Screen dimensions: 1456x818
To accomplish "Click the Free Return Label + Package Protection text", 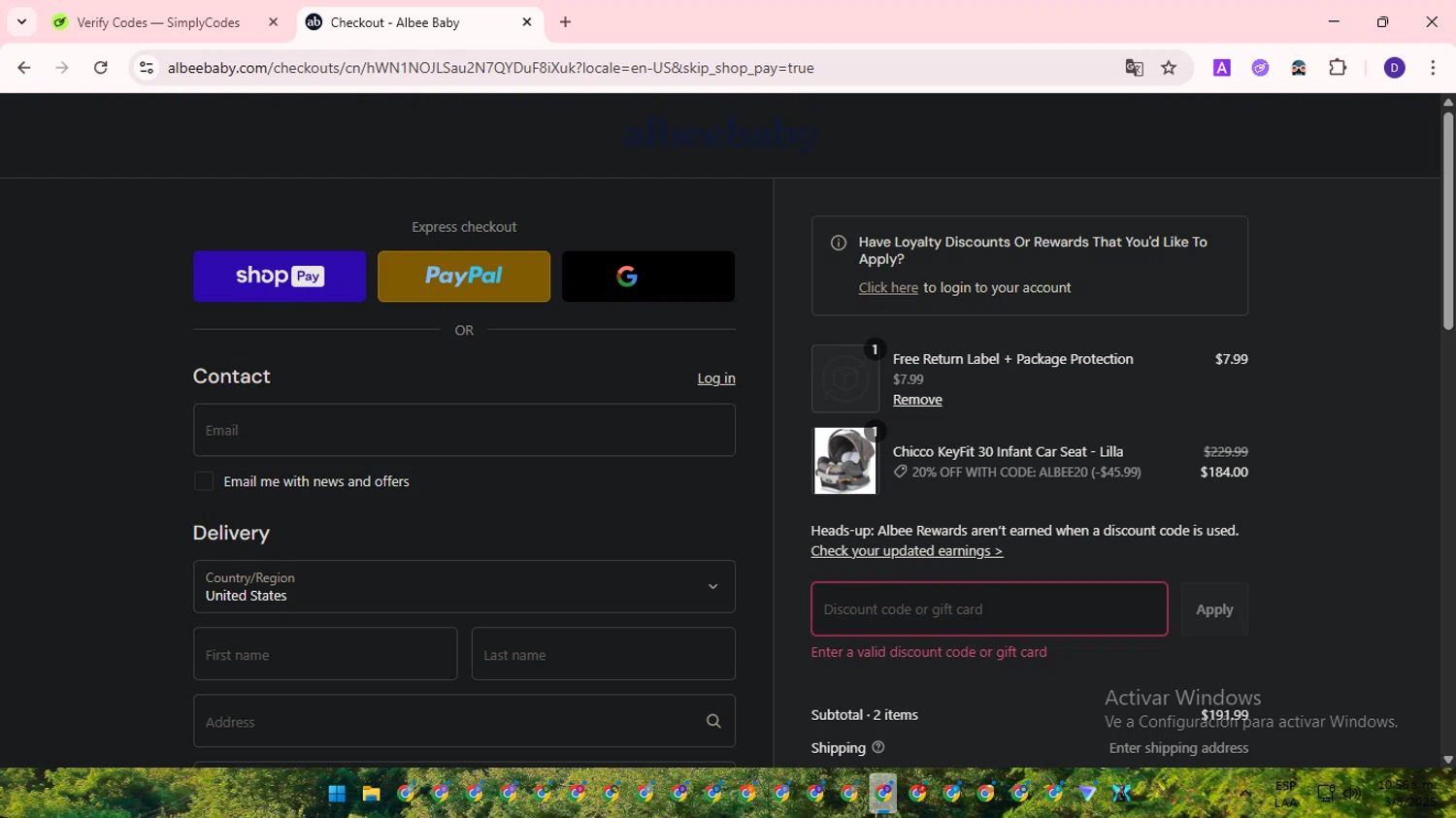I will (x=1013, y=359).
